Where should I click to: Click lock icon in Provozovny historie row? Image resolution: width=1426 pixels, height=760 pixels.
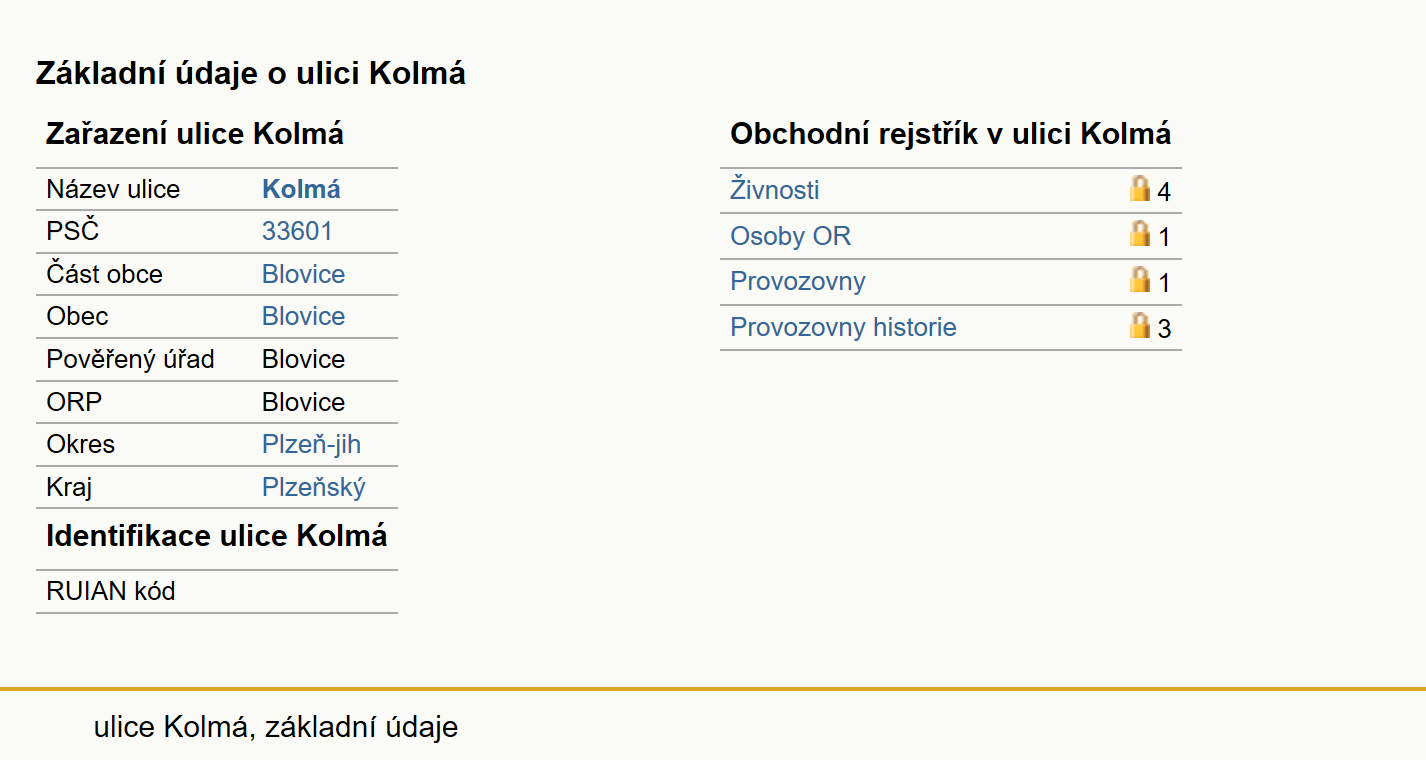point(1140,325)
